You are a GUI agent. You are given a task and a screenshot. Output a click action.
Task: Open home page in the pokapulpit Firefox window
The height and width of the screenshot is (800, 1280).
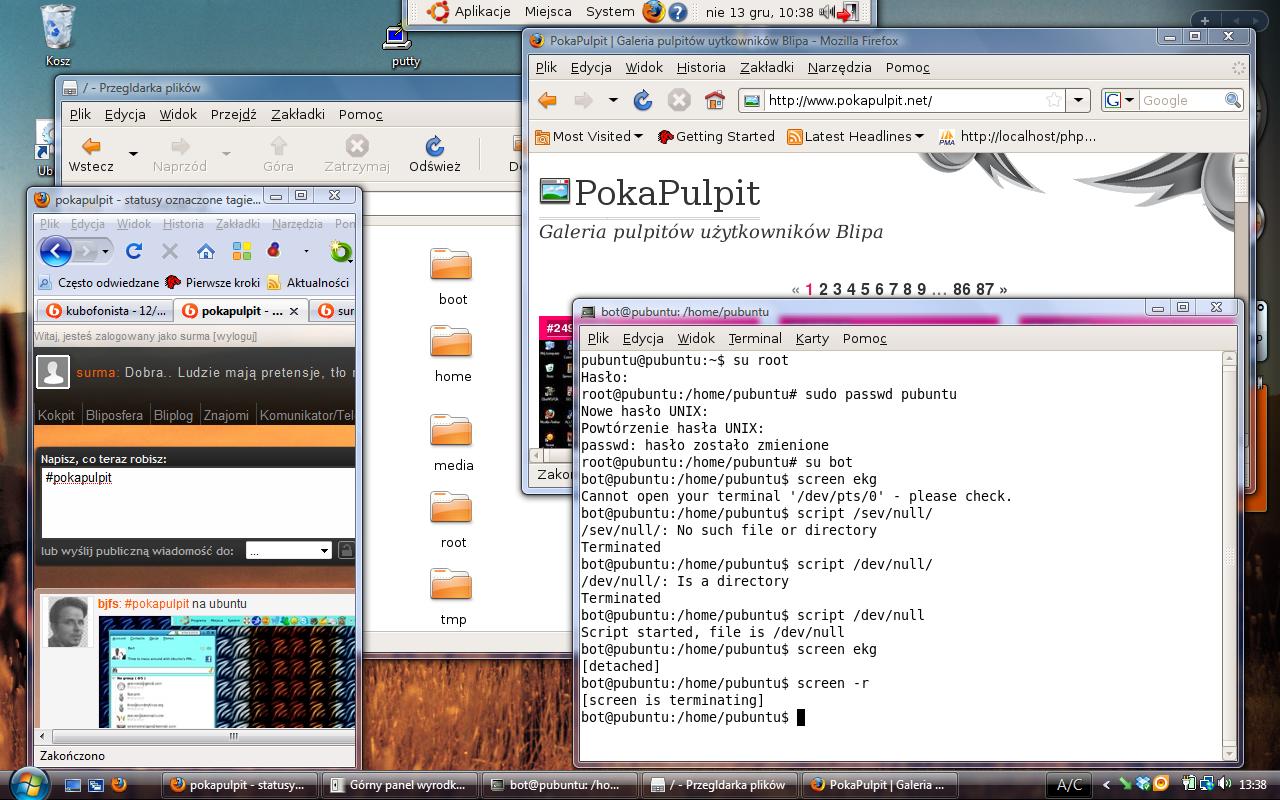coord(205,251)
